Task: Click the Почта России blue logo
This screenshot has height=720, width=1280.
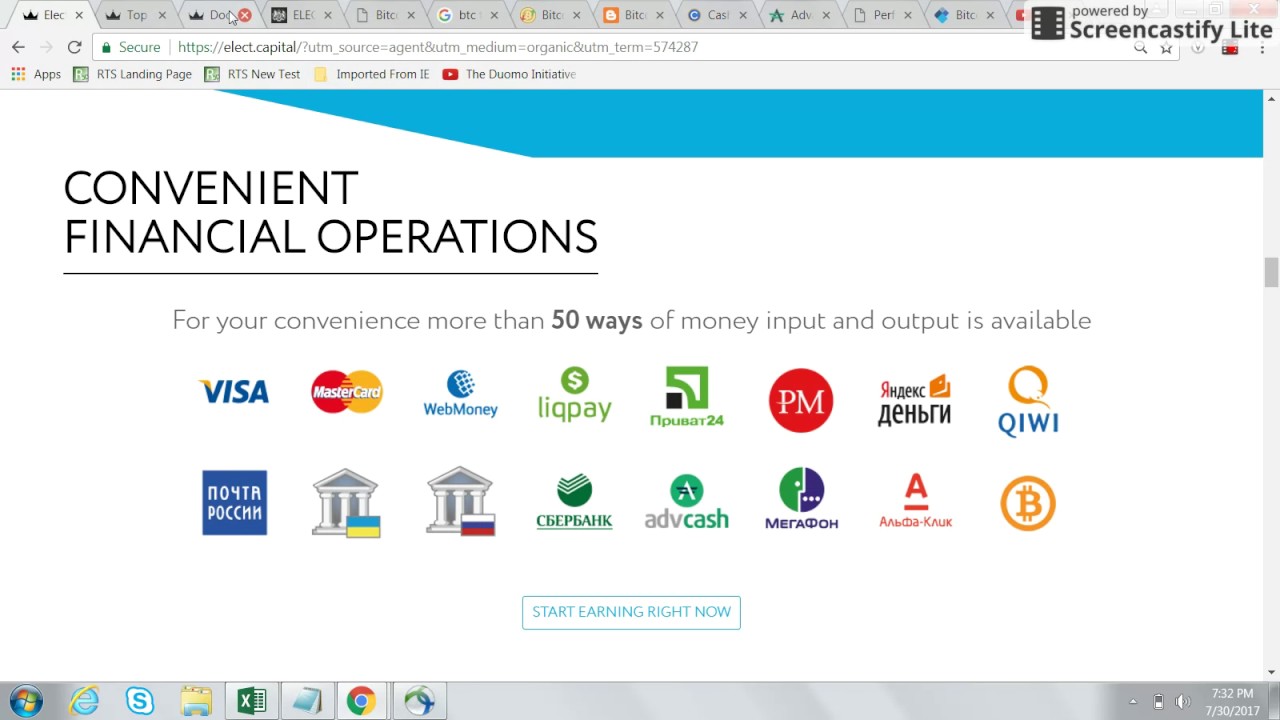Action: point(234,503)
